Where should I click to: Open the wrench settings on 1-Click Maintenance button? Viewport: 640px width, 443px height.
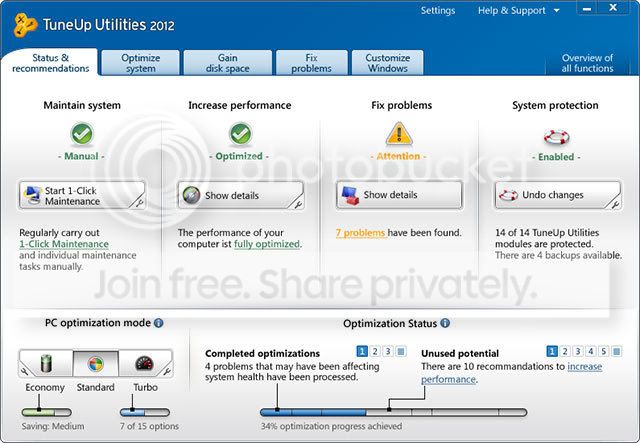pos(139,202)
